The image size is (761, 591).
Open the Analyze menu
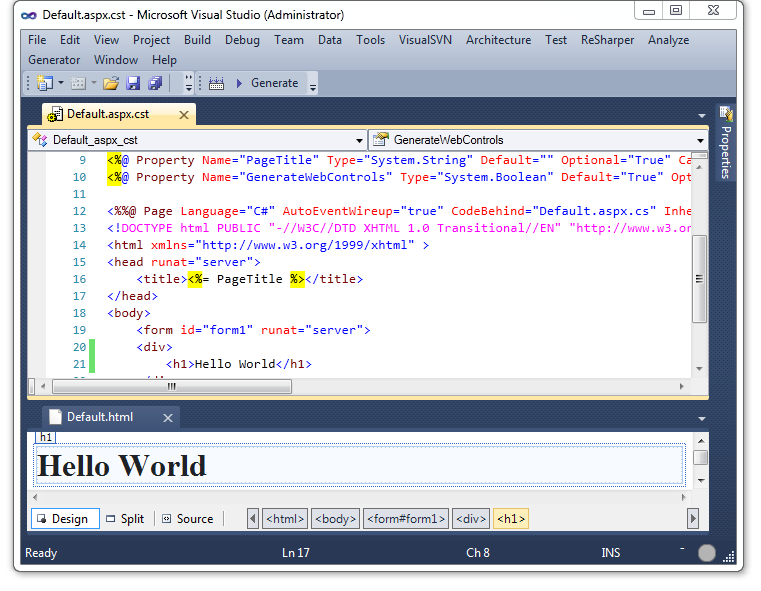pos(668,40)
